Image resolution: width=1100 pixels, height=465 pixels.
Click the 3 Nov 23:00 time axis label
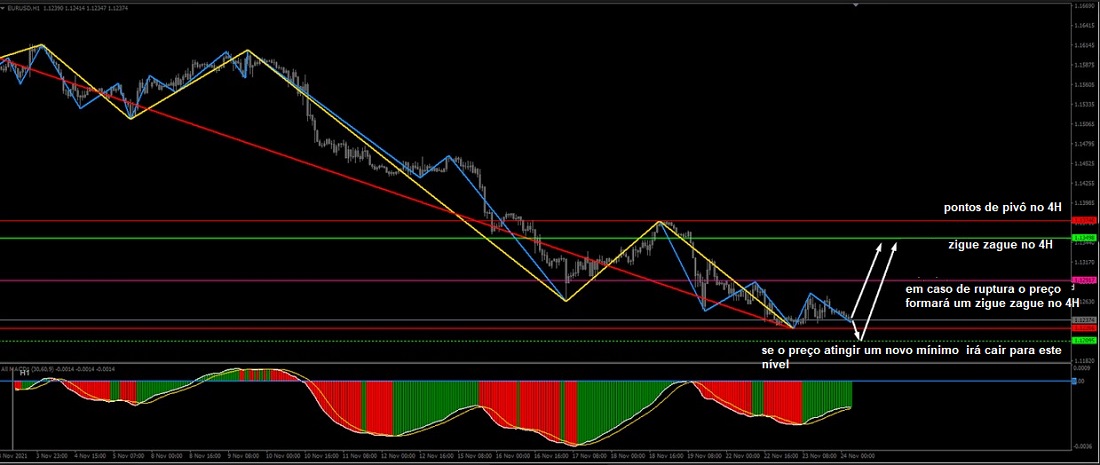pyautogui.click(x=52, y=455)
